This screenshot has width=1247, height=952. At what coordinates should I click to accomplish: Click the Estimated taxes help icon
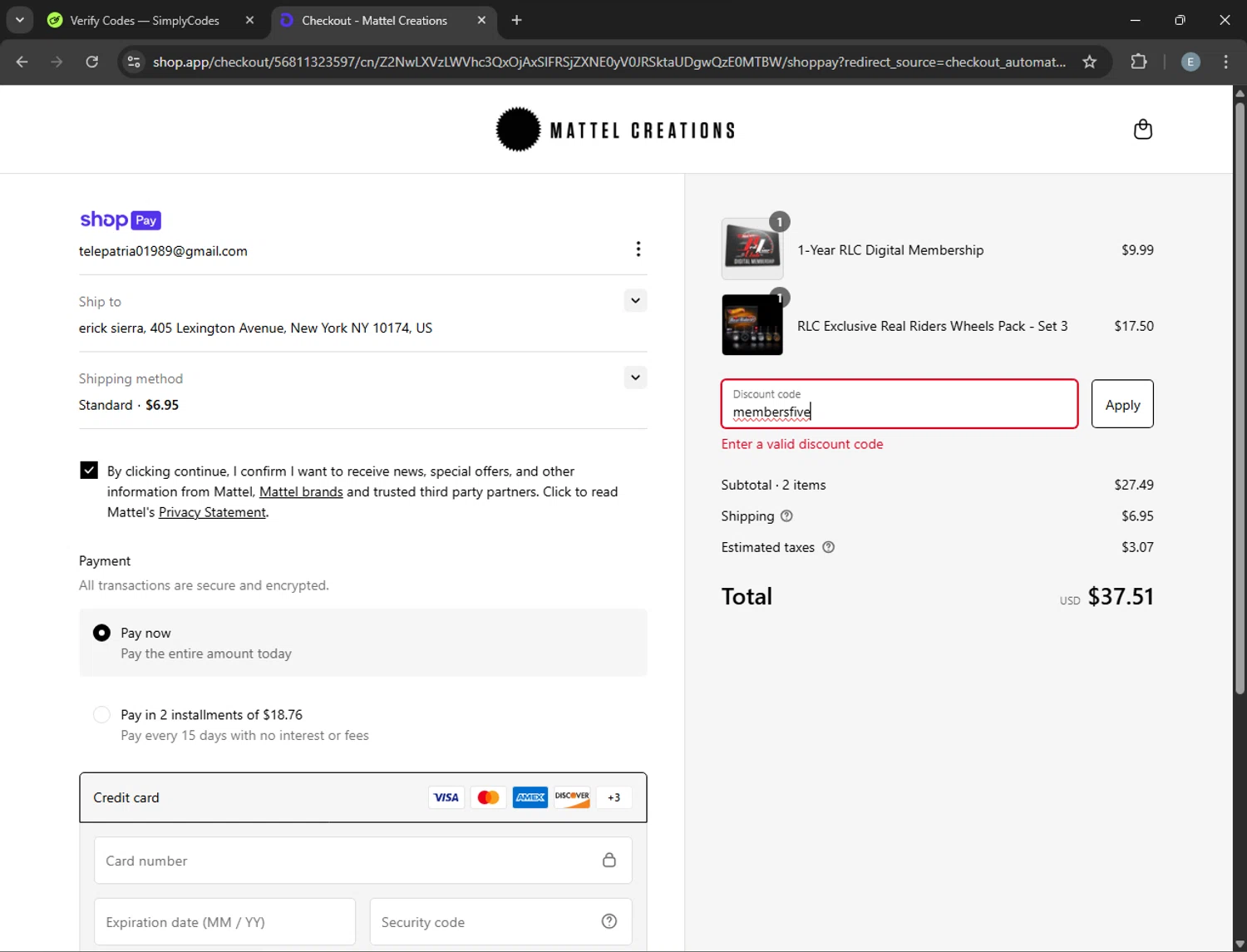click(828, 547)
